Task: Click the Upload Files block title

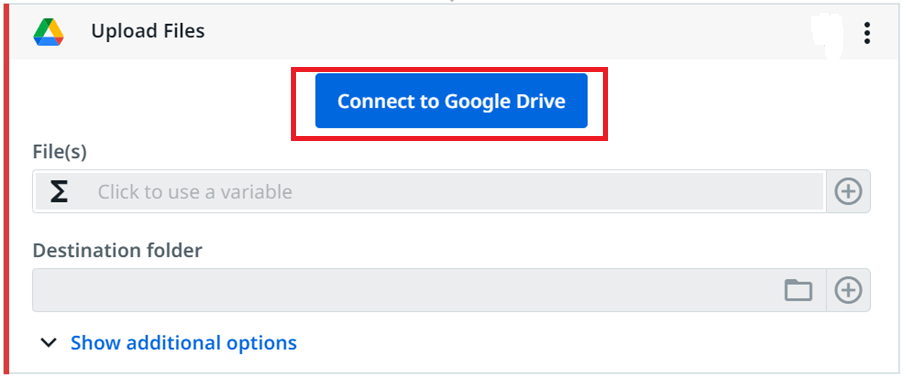Action: [x=148, y=31]
